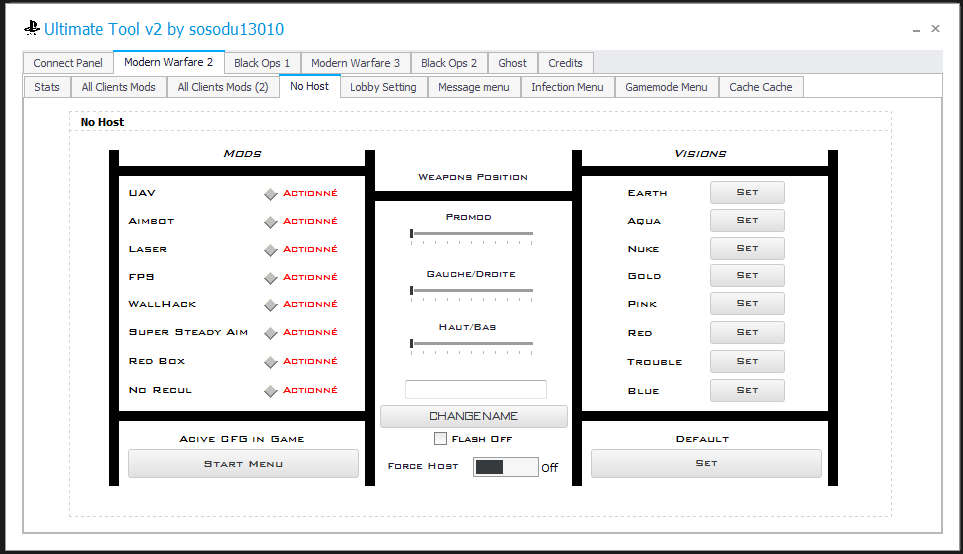Image resolution: width=963 pixels, height=554 pixels.
Task: Click Set button for Gold vision
Action: [x=747, y=275]
